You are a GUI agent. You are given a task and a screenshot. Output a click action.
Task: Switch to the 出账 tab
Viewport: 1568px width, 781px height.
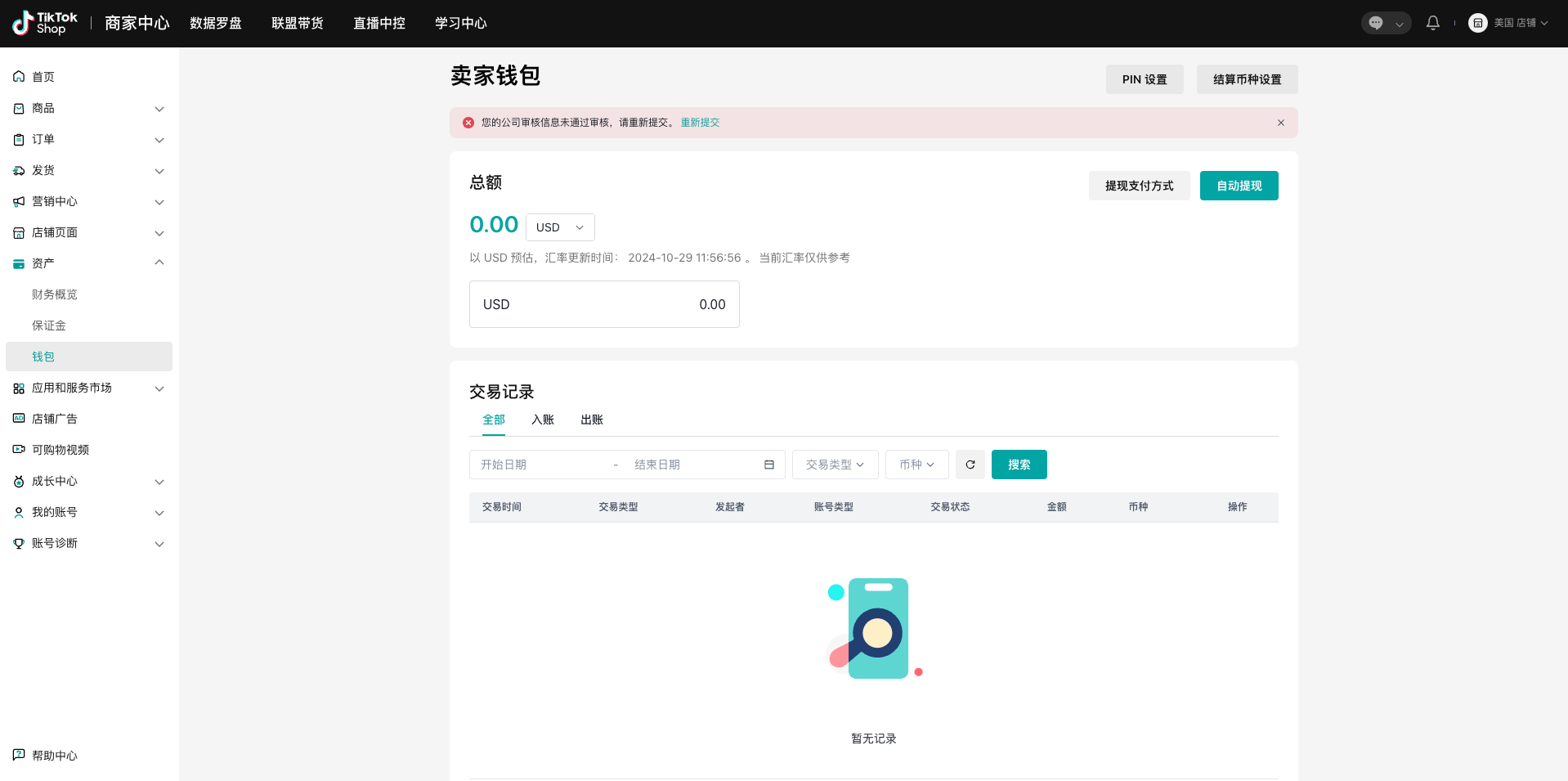[x=591, y=420]
